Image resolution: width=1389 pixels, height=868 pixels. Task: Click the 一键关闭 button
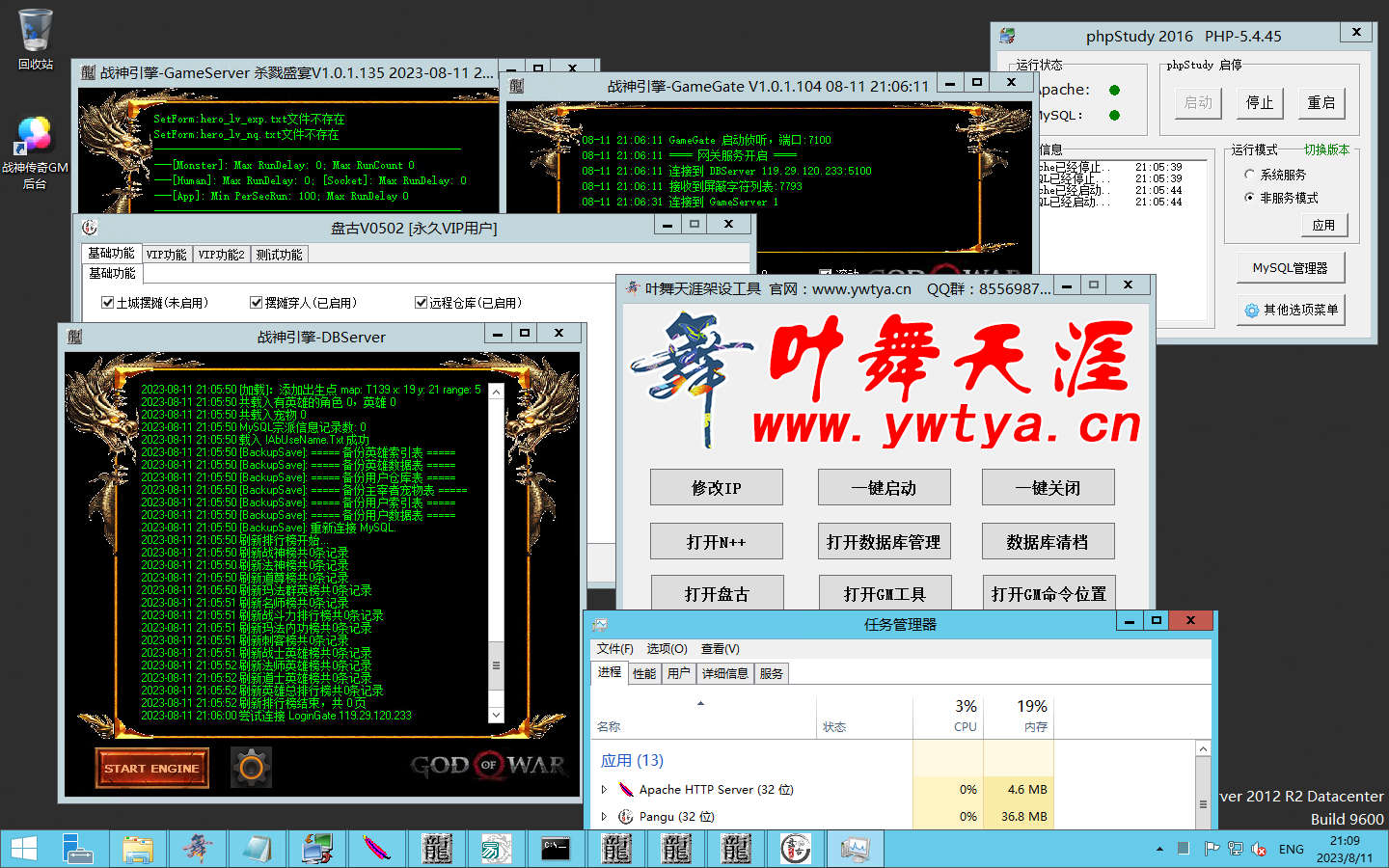1048,487
